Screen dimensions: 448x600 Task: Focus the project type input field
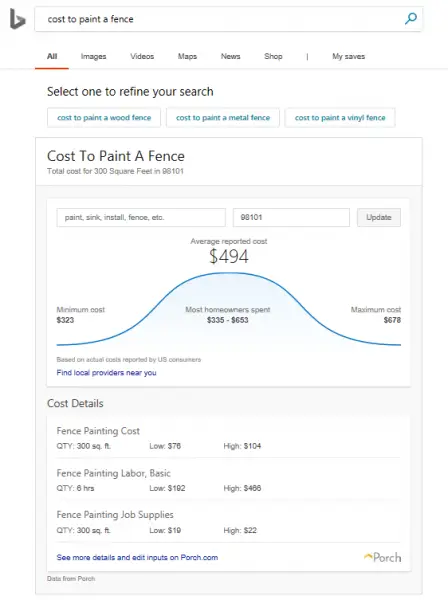tap(141, 217)
